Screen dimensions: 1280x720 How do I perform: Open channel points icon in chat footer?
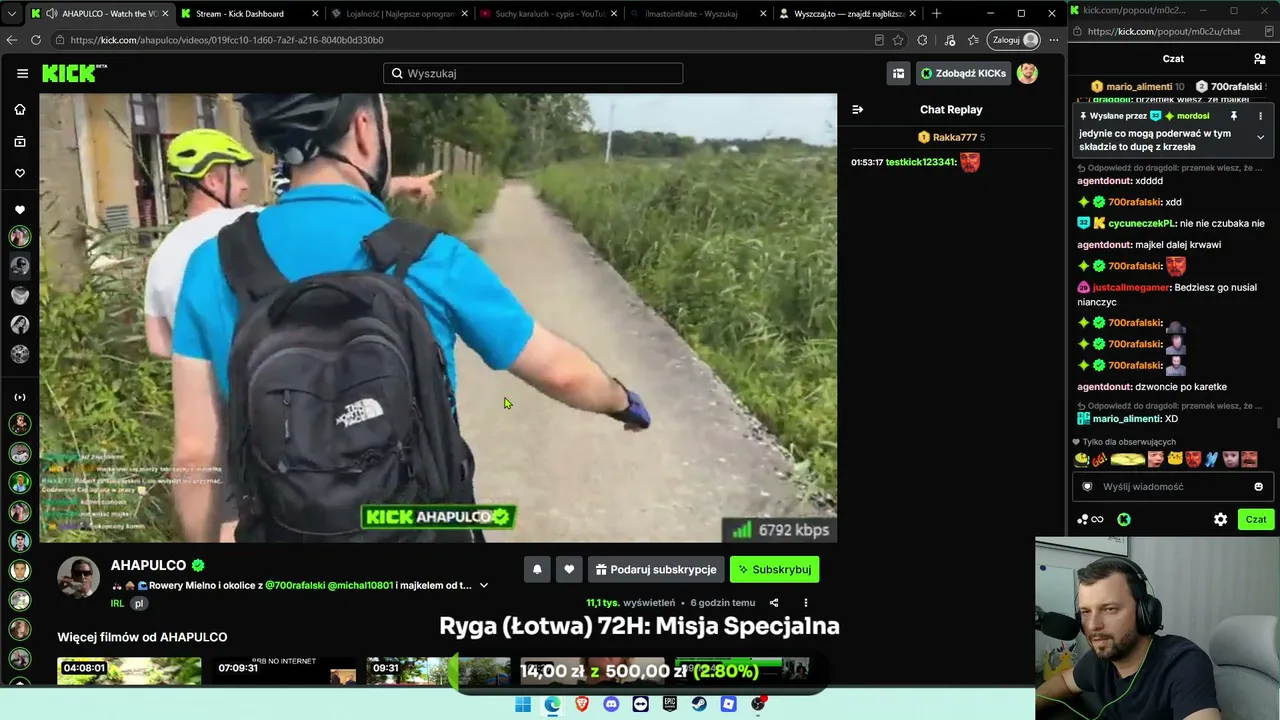(x=1090, y=519)
